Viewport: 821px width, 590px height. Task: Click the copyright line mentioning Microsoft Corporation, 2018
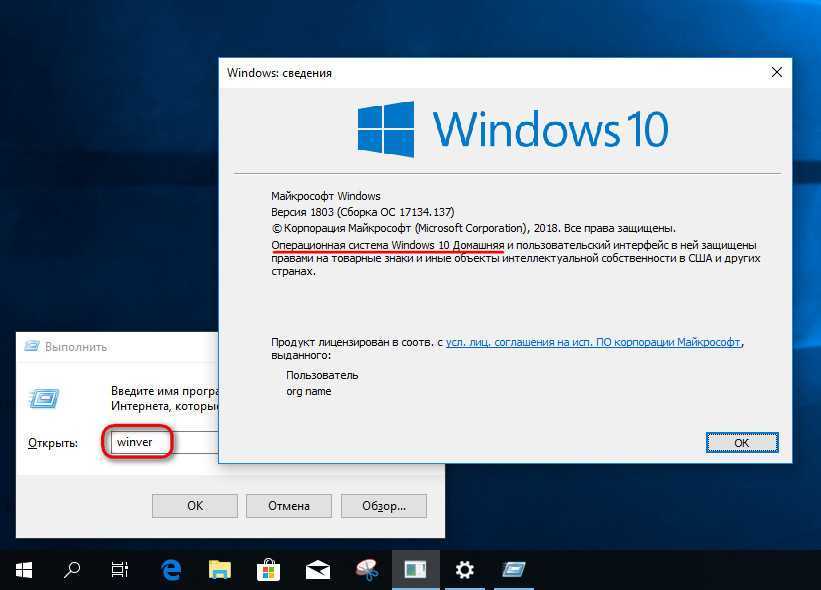coord(474,228)
